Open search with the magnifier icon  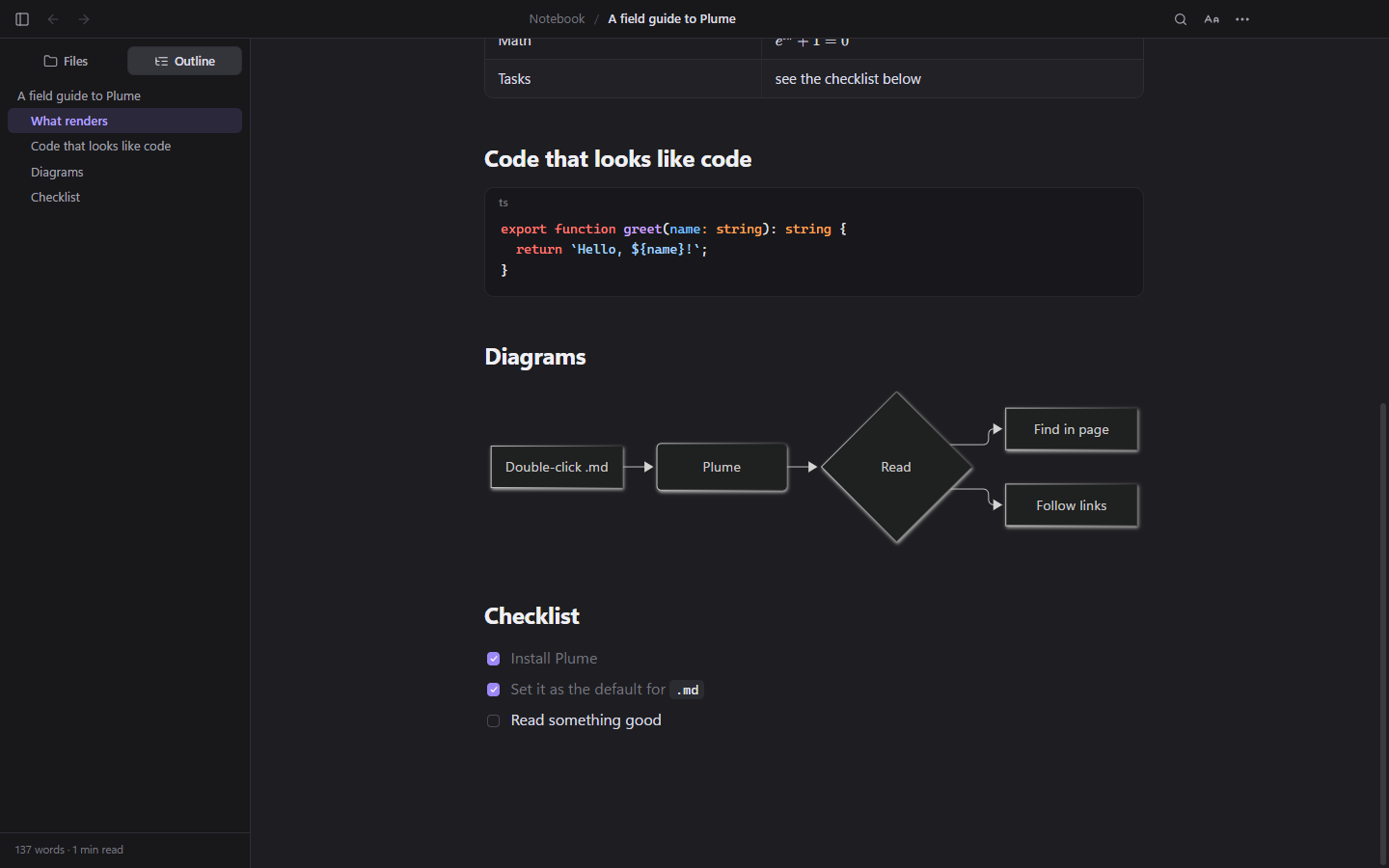1181,19
